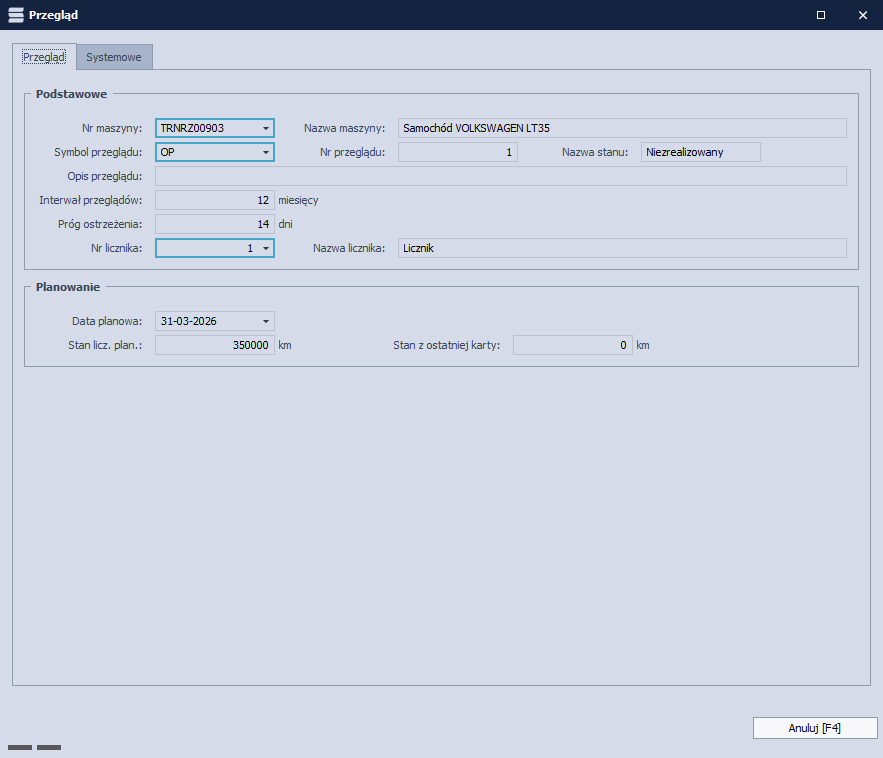Viewport: 883px width, 758px height.
Task: Select the Przegląd tab
Action: click(44, 57)
